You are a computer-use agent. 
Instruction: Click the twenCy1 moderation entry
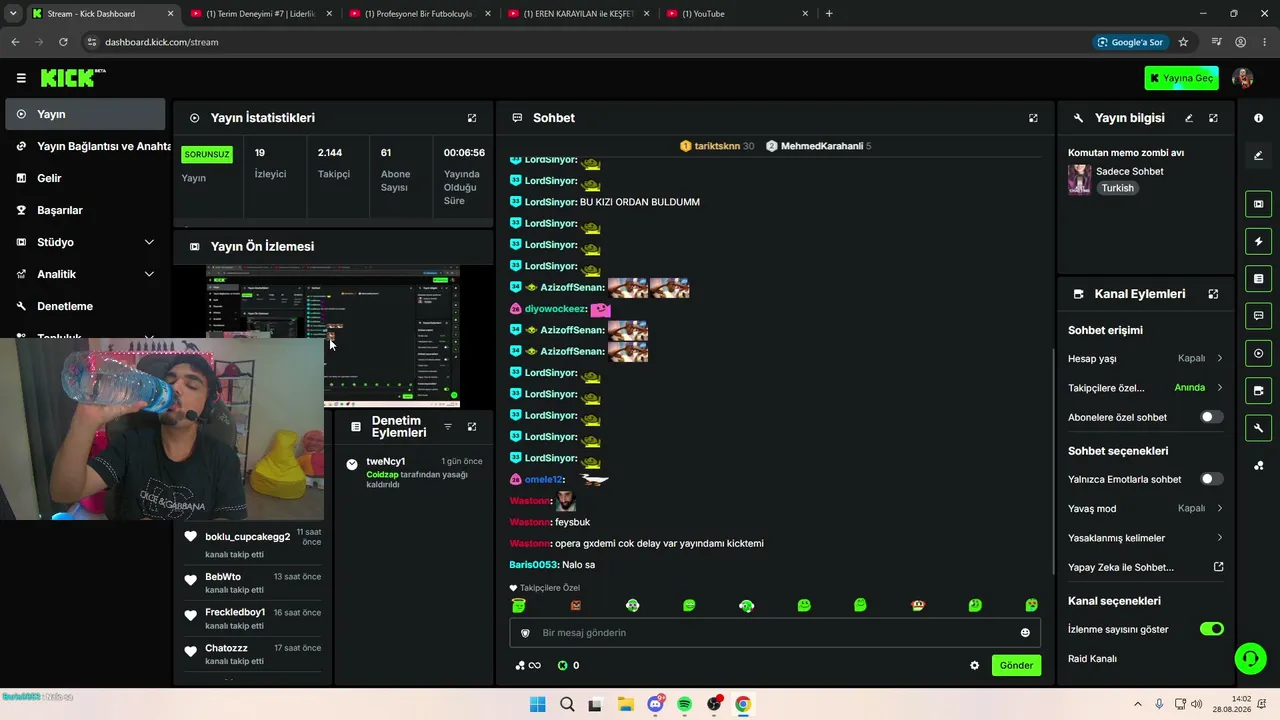(x=414, y=472)
